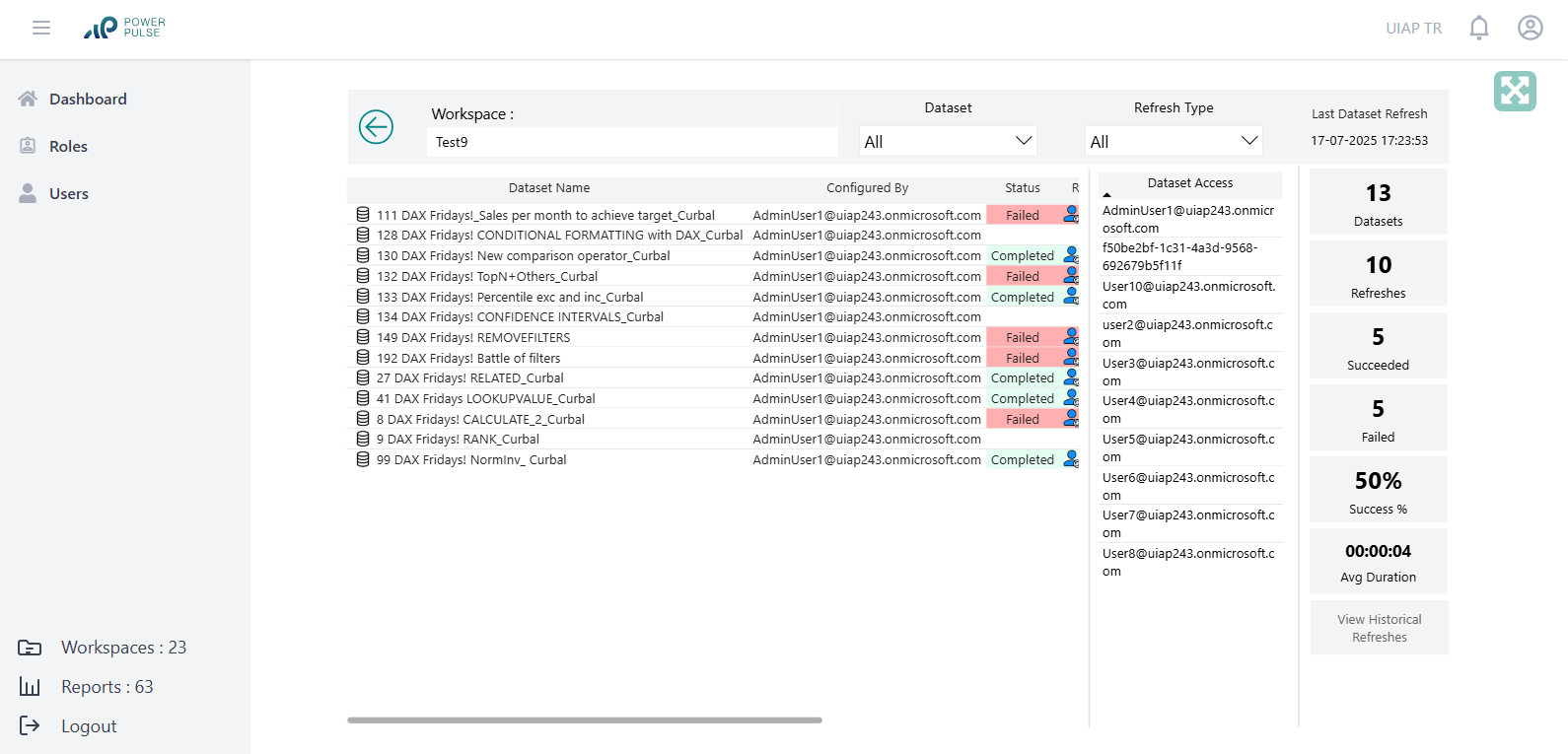Open the Dashboard menu item
The image size is (1568, 754).
(x=88, y=99)
